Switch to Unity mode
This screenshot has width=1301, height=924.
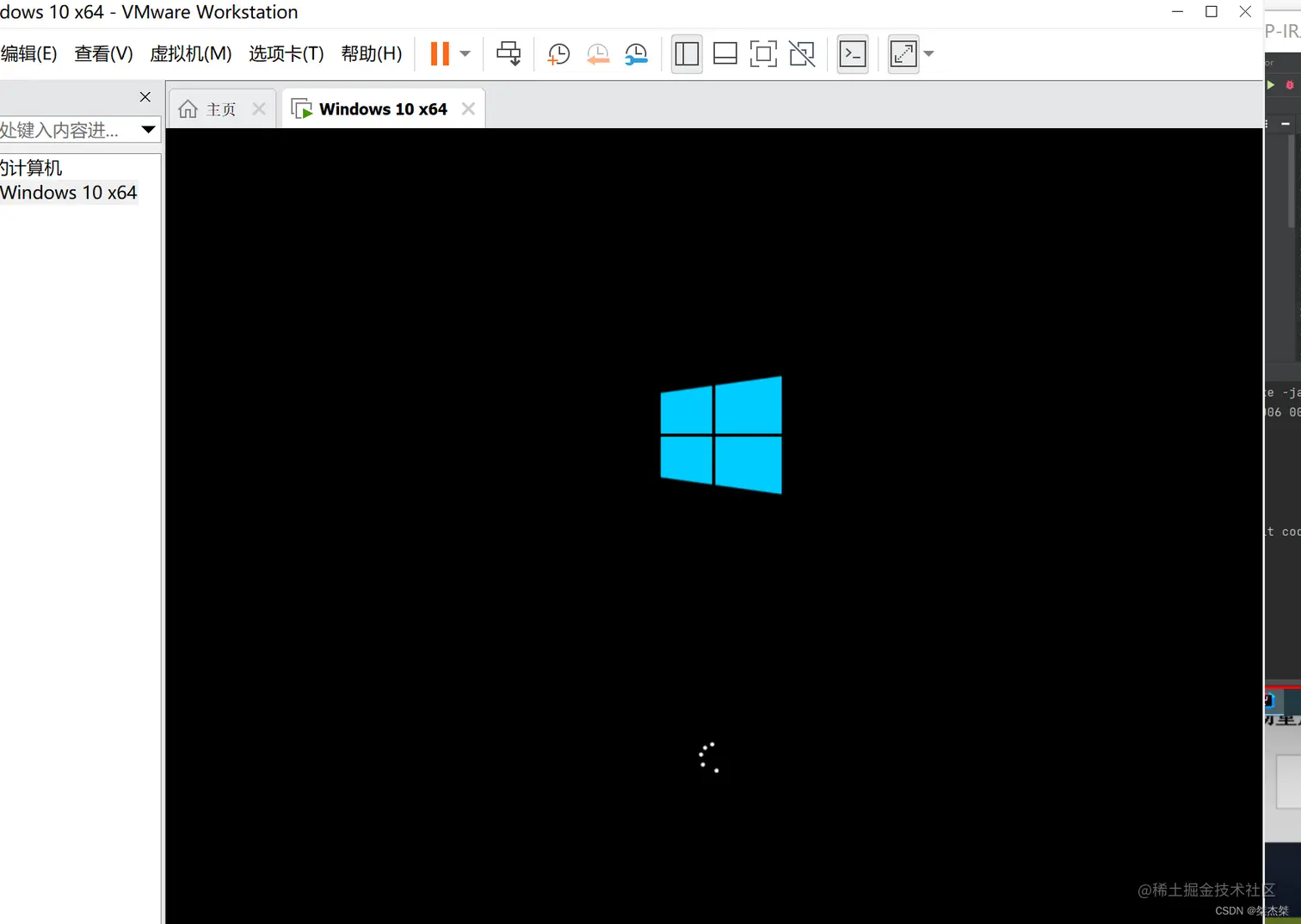click(x=802, y=53)
